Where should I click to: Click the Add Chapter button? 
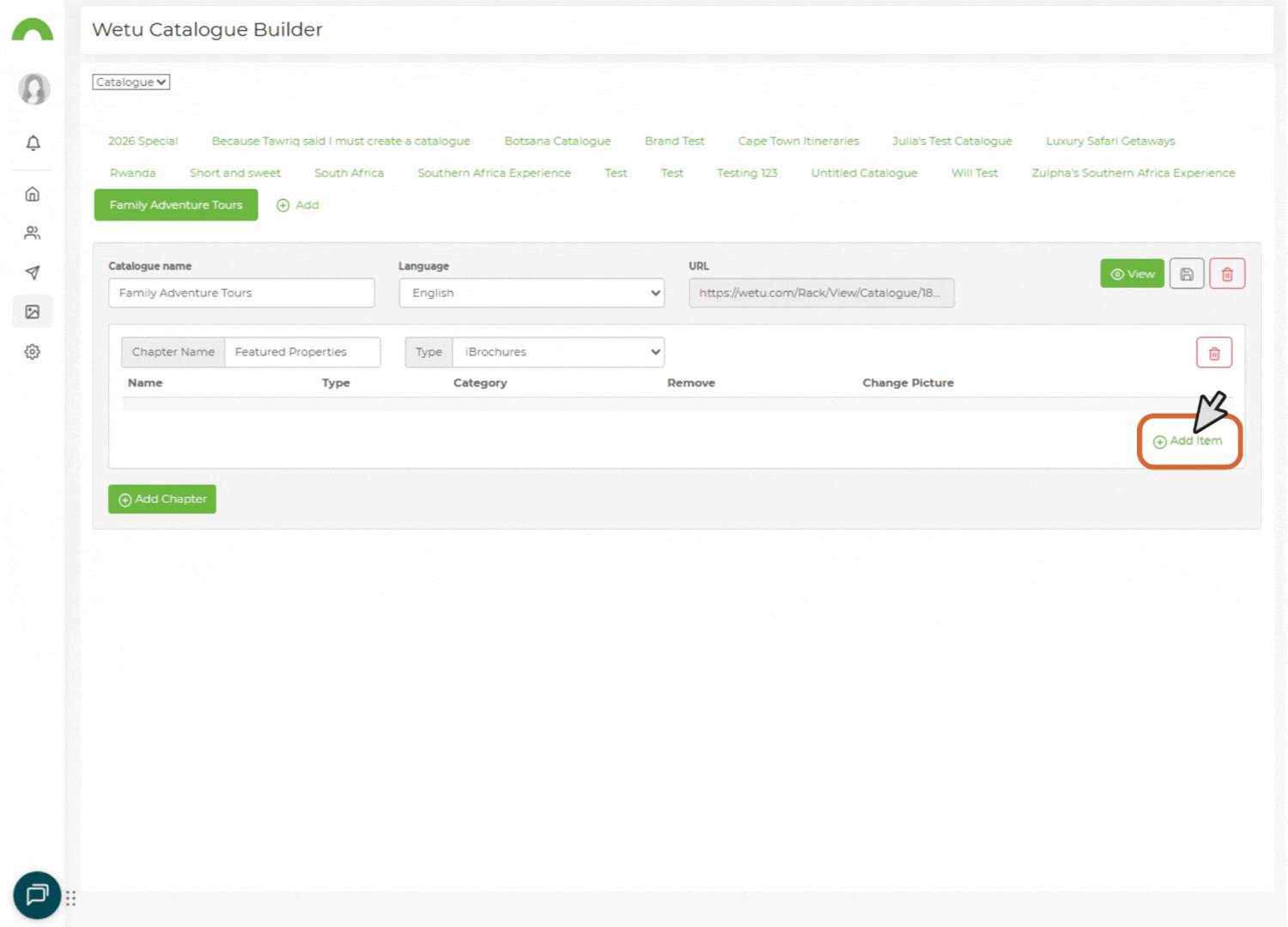161,499
